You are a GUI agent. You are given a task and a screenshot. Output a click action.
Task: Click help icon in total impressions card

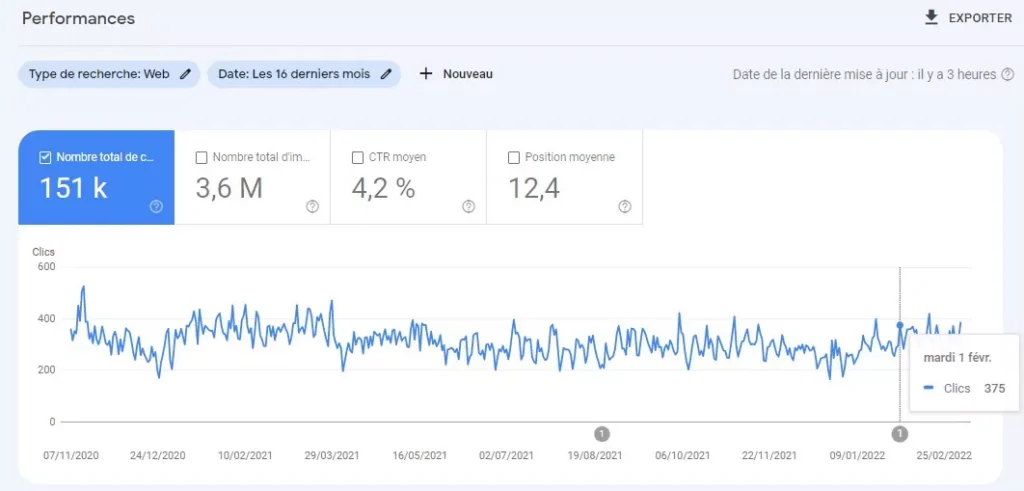(x=312, y=207)
